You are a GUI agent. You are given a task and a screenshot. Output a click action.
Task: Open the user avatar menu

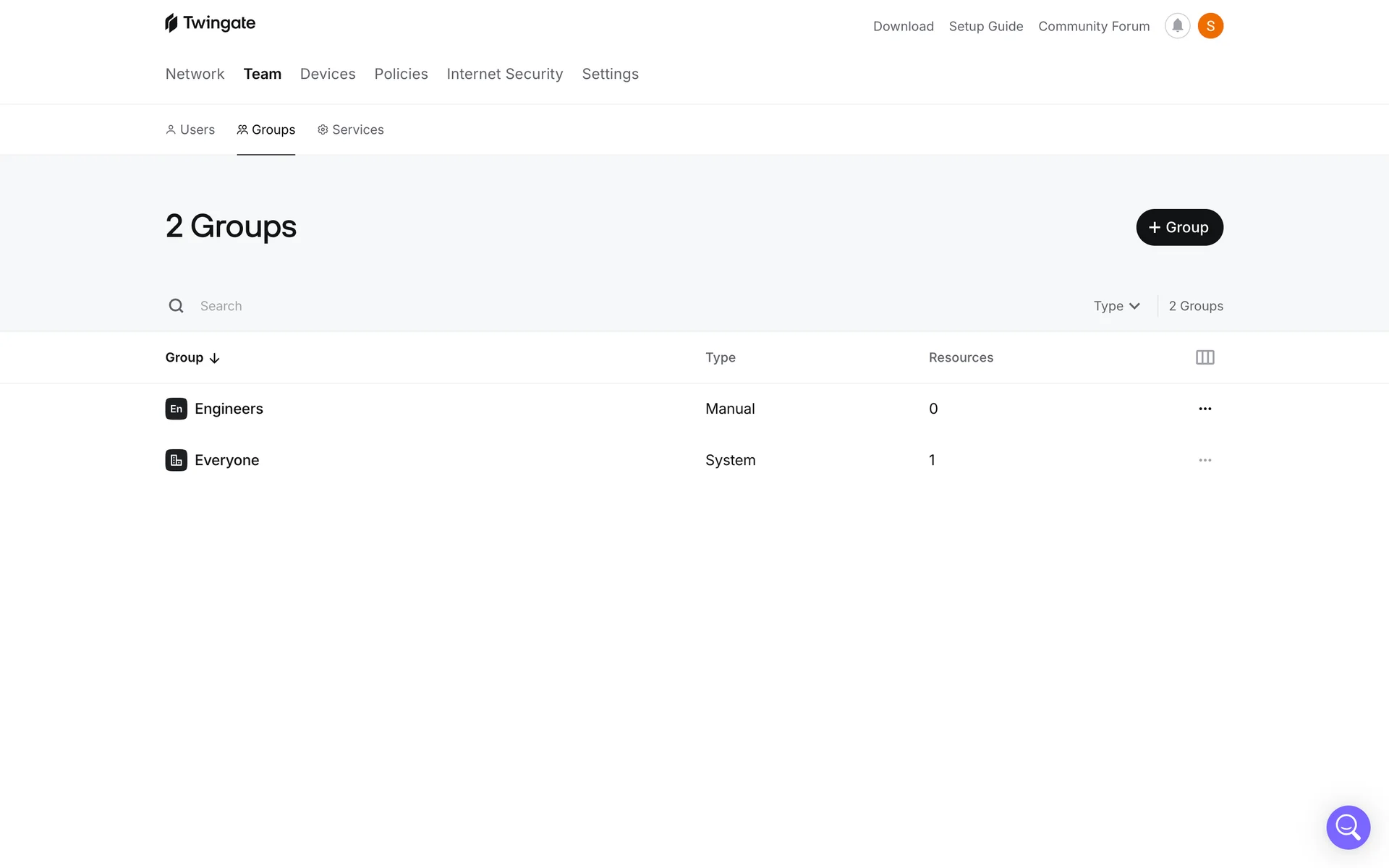[x=1210, y=26]
